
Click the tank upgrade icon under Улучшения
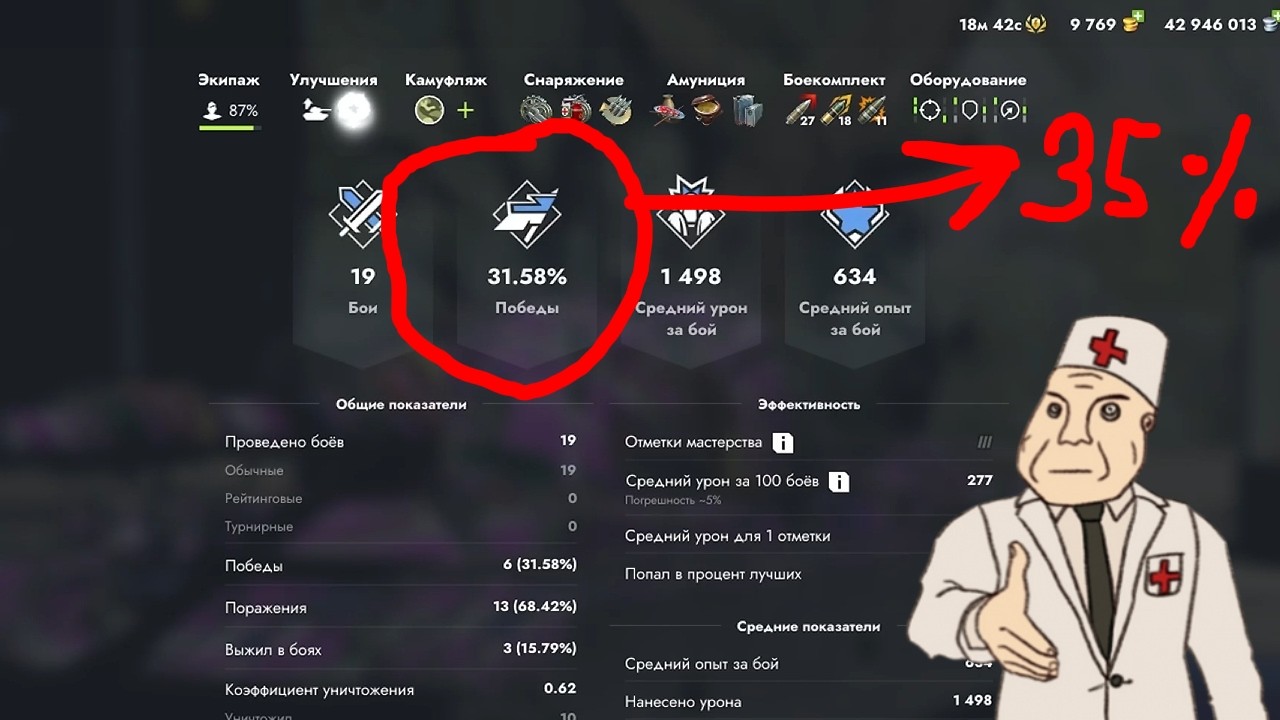[x=317, y=110]
